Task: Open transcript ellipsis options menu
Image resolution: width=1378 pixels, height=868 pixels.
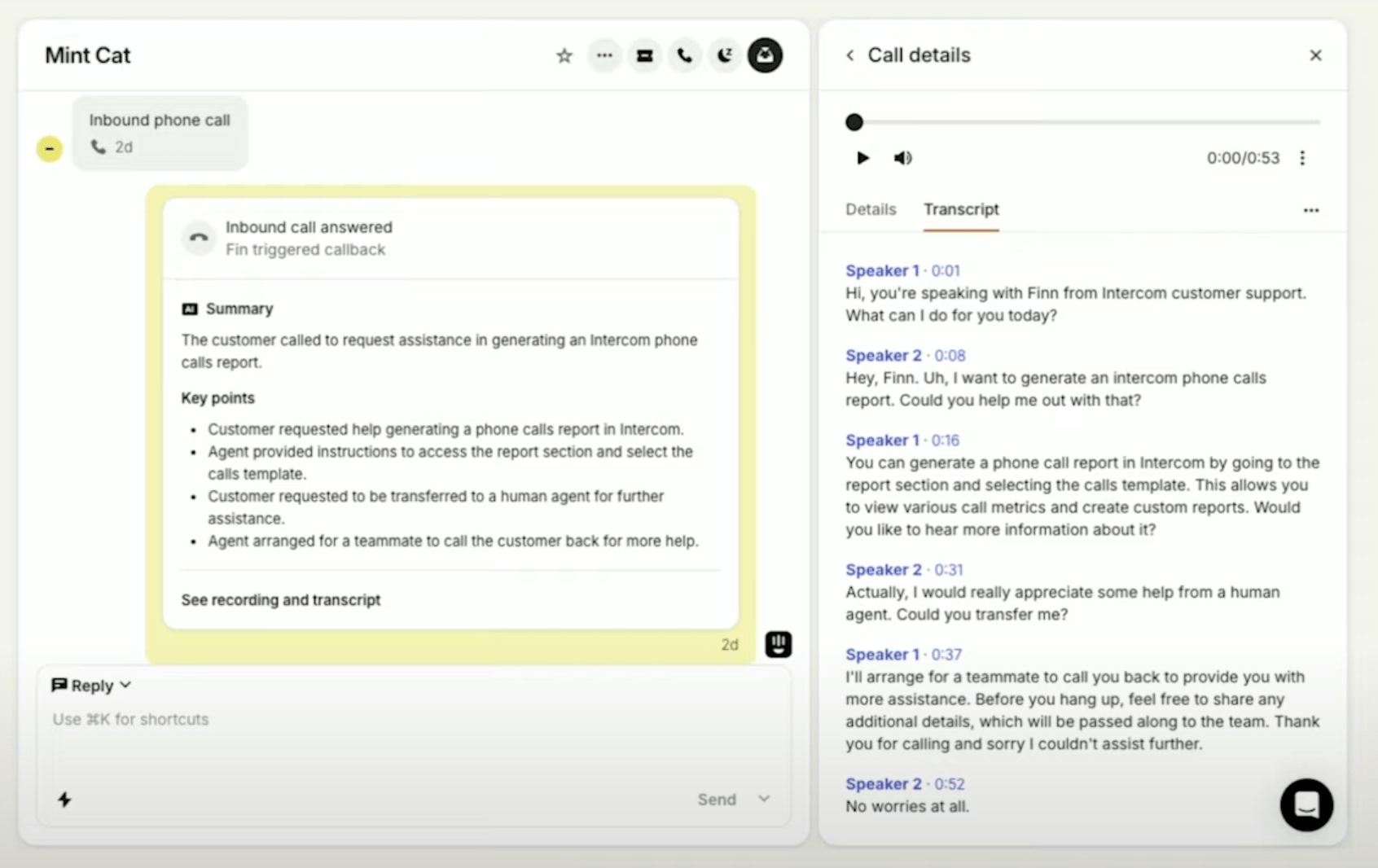Action: pyautogui.click(x=1310, y=210)
